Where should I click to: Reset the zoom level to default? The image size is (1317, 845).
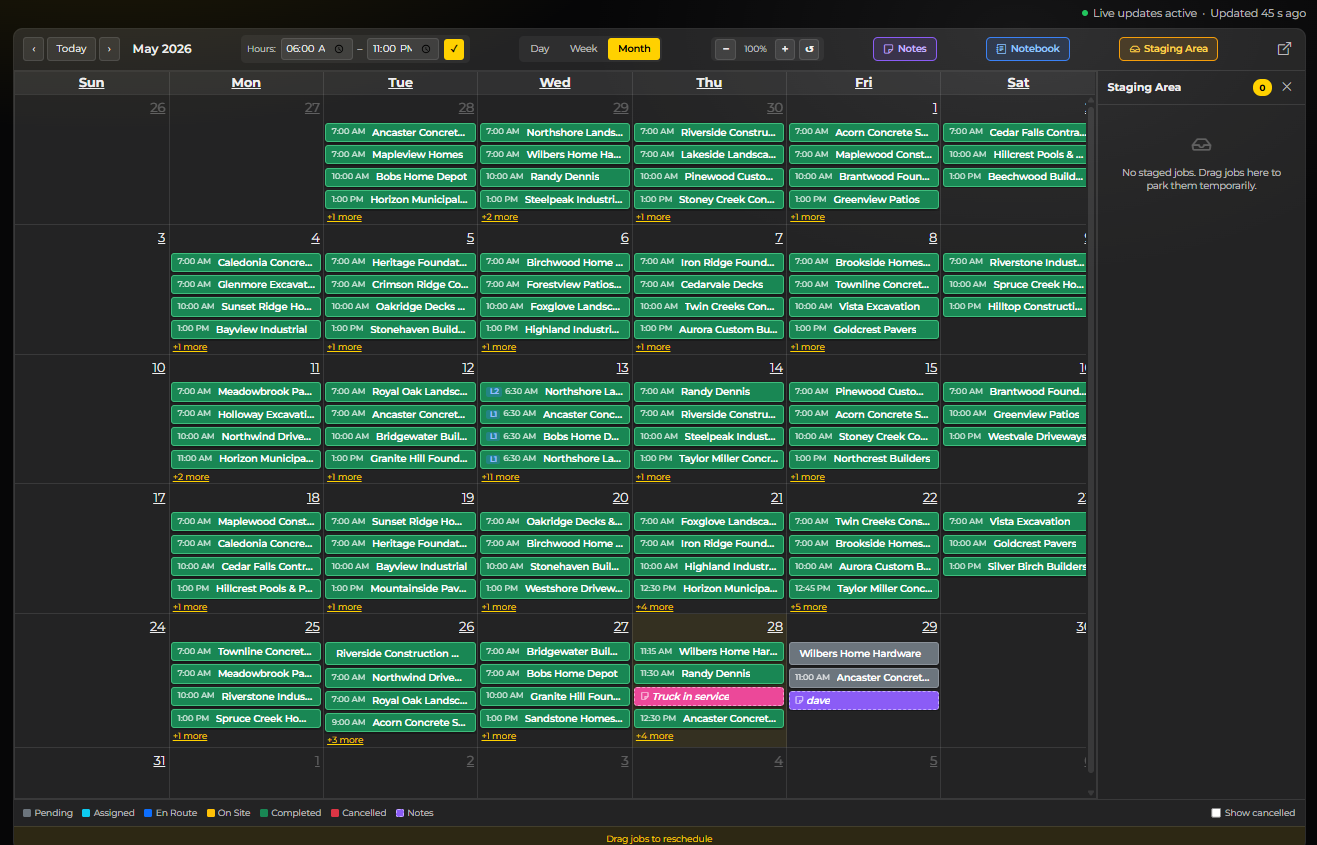(x=809, y=49)
